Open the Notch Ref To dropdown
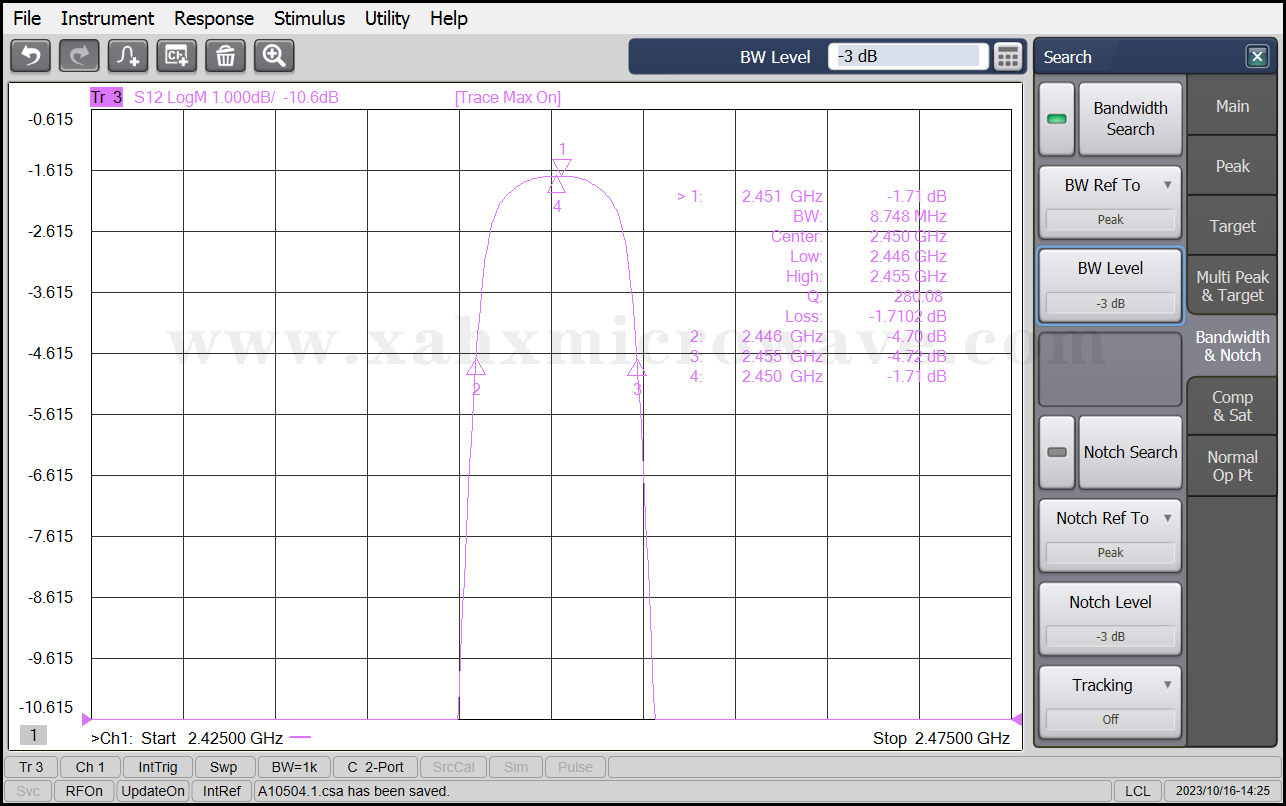Image resolution: width=1286 pixels, height=806 pixels. [x=1110, y=535]
